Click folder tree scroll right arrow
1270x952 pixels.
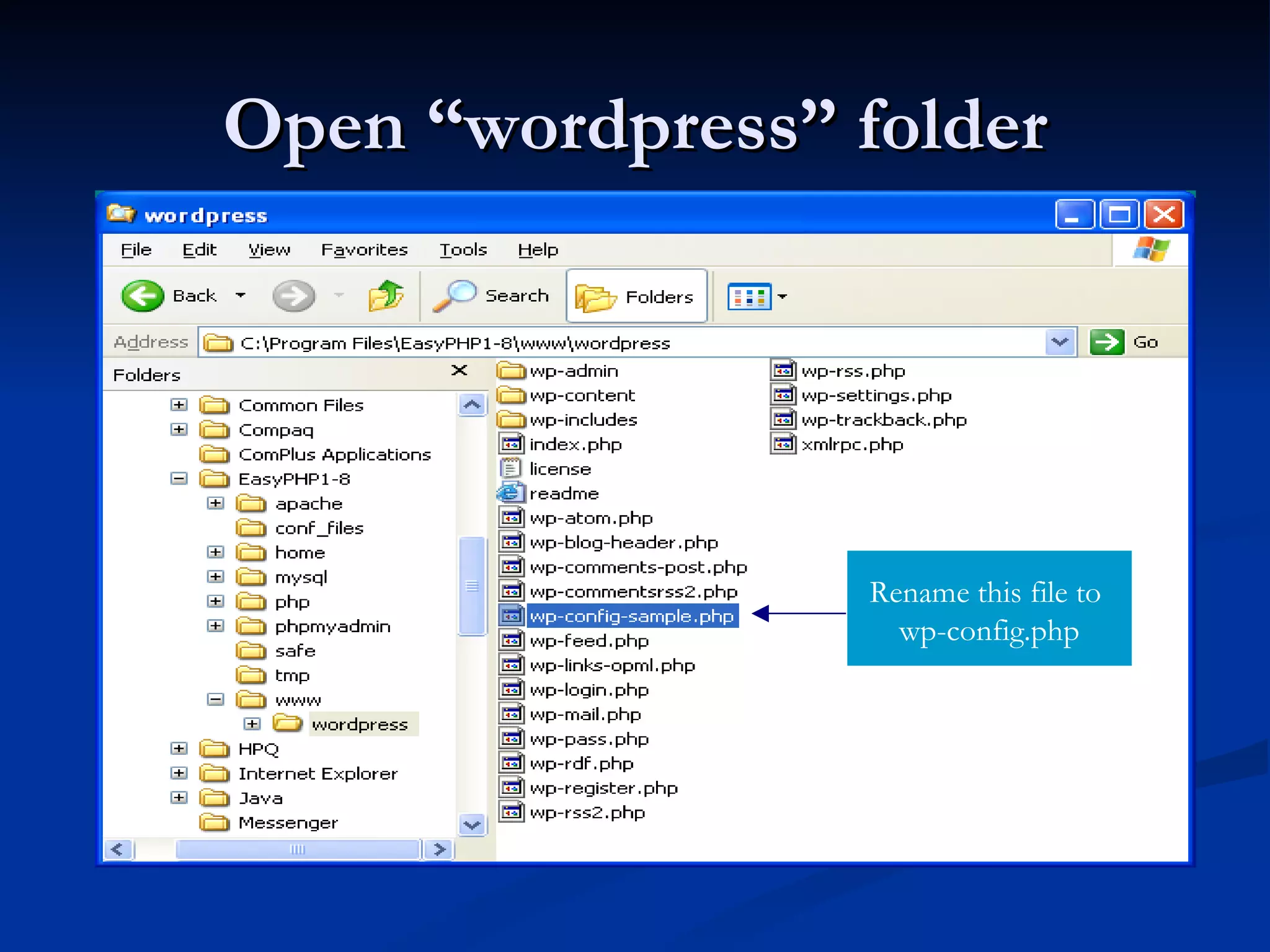pos(439,849)
